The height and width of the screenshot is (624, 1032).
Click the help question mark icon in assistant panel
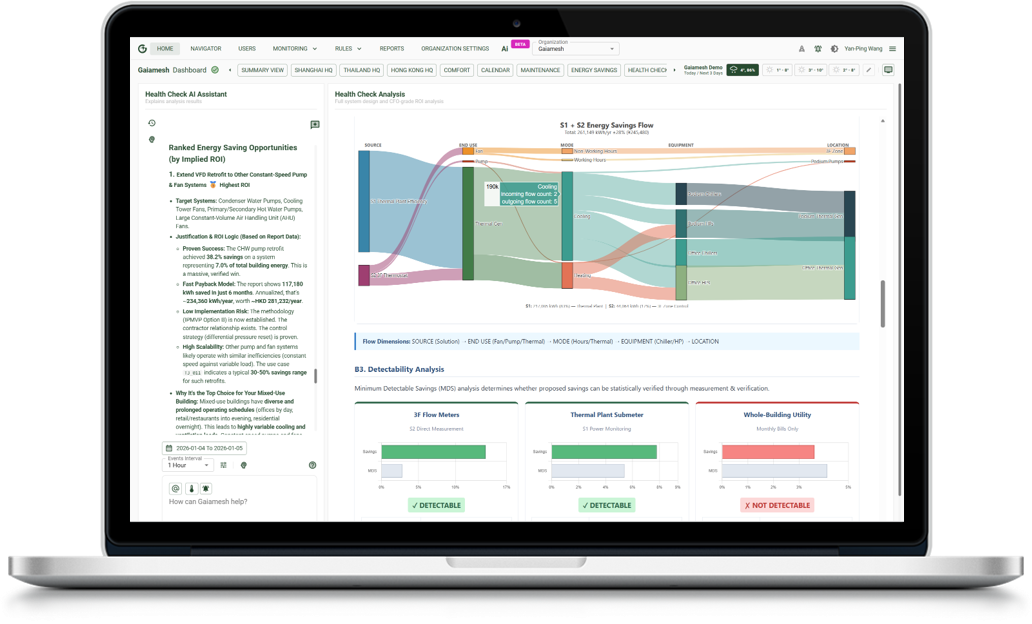pos(313,465)
